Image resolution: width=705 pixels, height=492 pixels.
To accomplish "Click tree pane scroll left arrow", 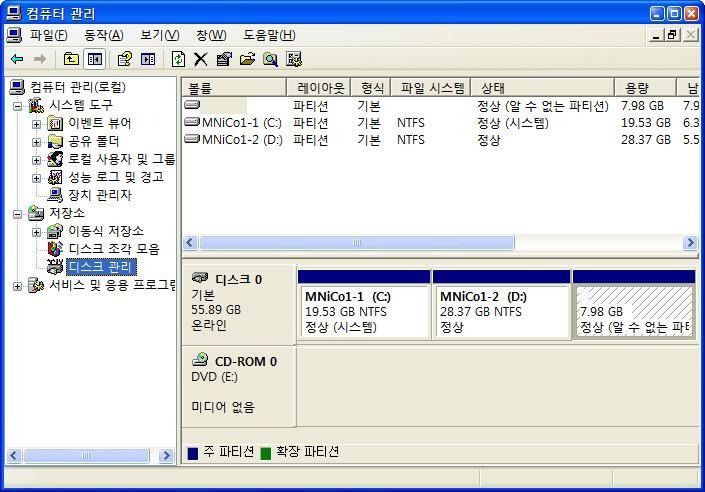I will tap(13, 456).
